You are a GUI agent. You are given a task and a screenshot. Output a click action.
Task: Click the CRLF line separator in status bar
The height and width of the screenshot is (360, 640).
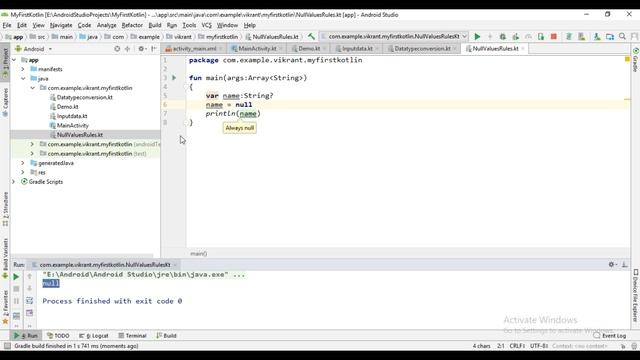(517, 346)
